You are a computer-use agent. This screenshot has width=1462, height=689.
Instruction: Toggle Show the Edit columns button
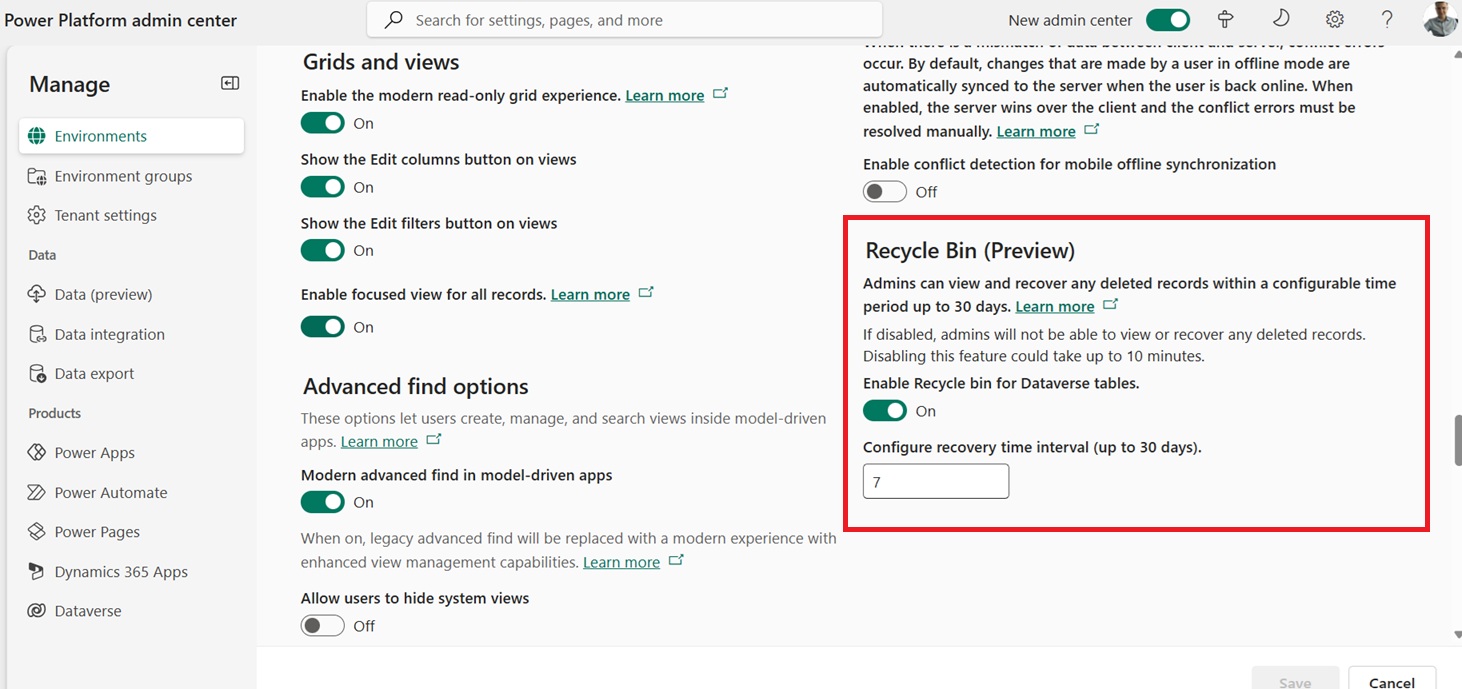click(323, 187)
